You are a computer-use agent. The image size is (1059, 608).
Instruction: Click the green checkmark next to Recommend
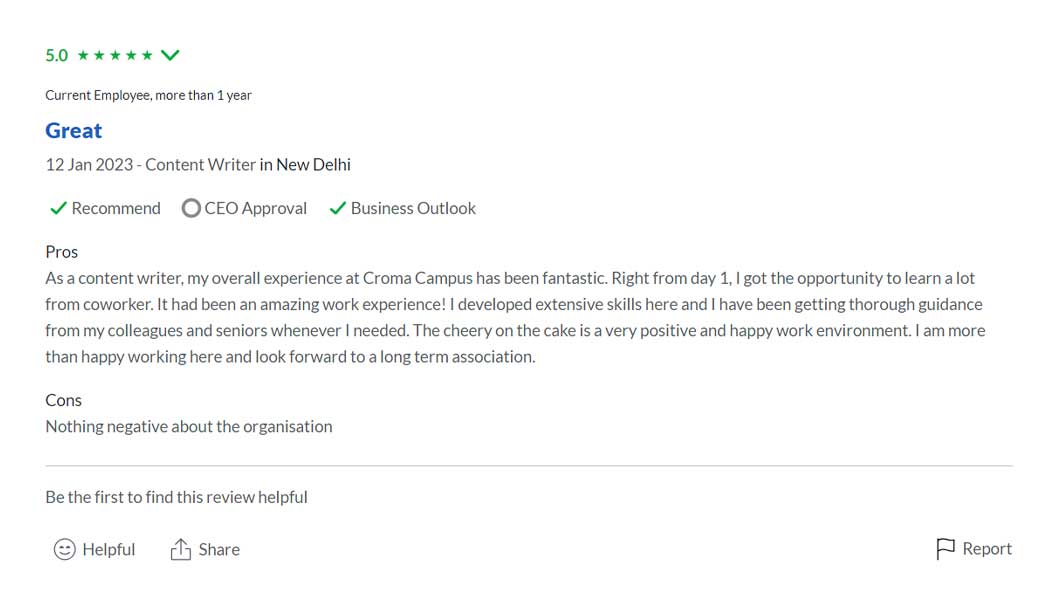click(x=58, y=208)
